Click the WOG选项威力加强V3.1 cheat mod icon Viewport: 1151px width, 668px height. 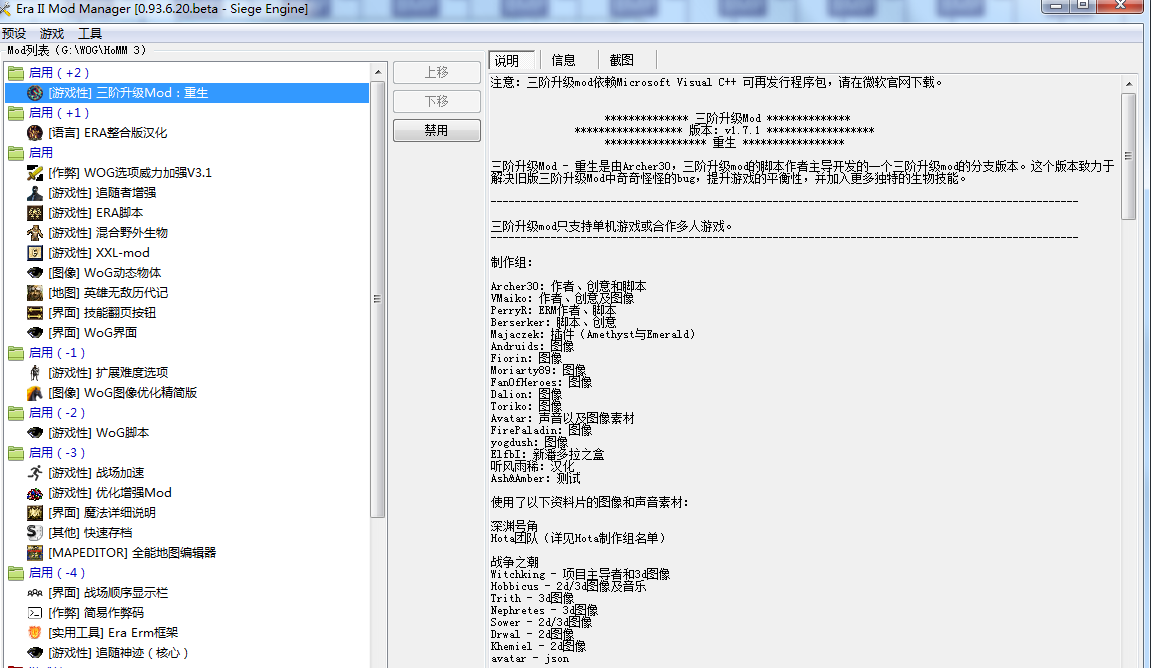tap(35, 172)
